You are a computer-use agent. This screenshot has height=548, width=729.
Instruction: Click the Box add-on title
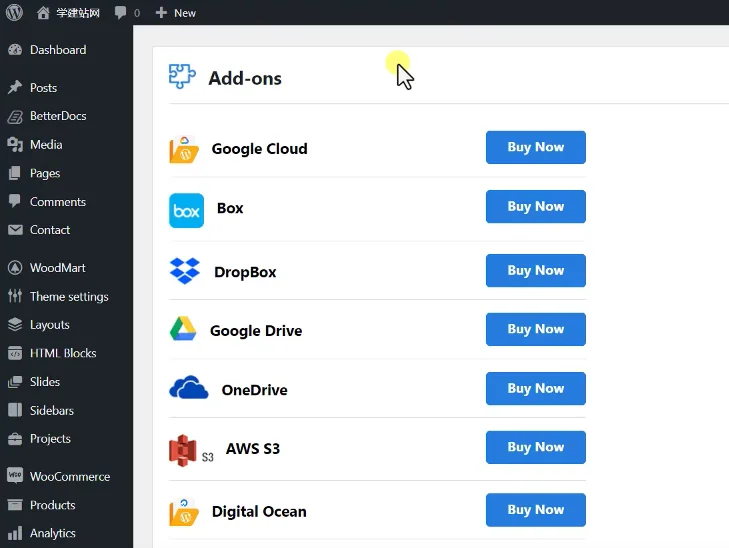click(x=230, y=208)
